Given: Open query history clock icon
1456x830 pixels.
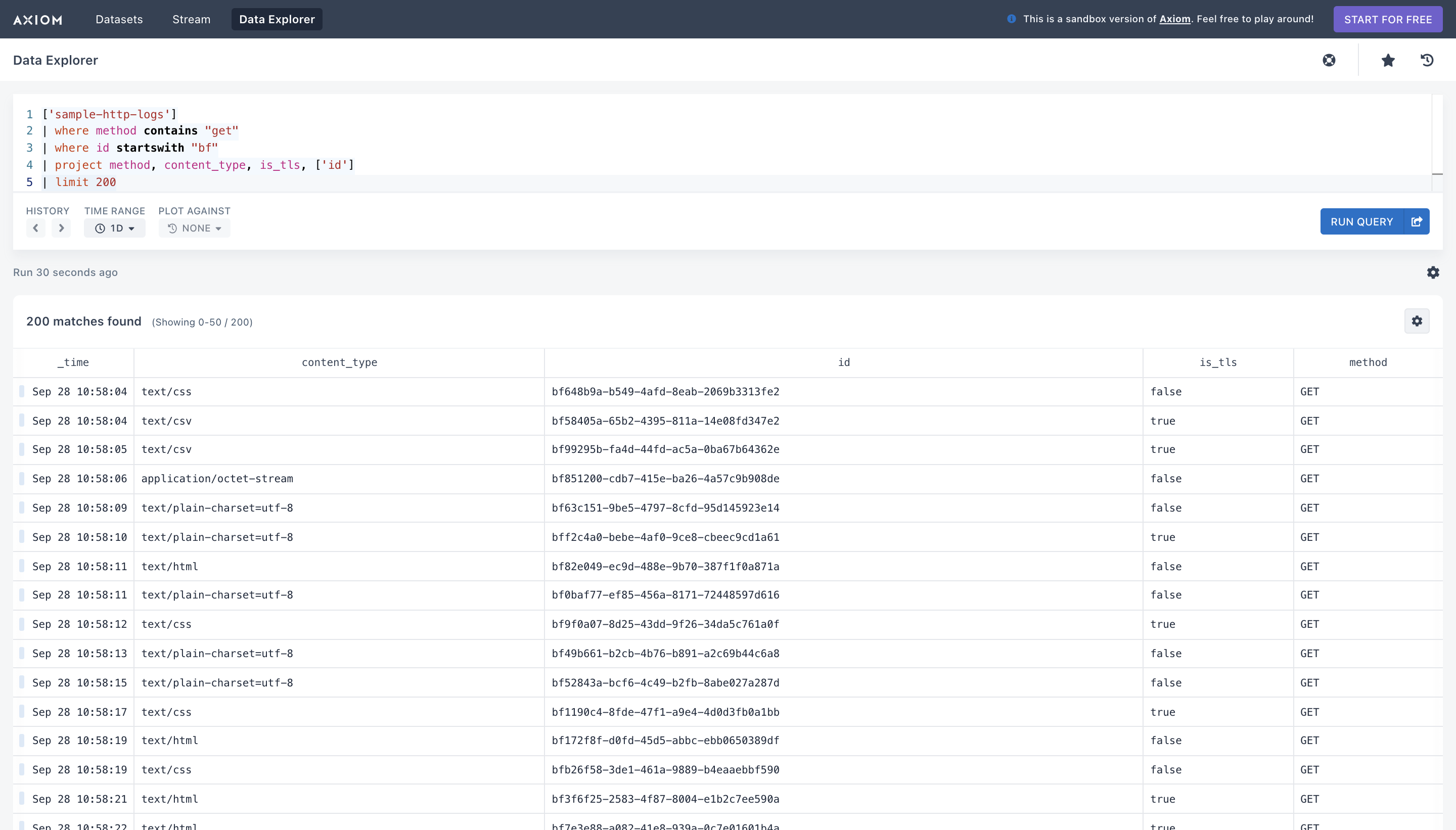Looking at the screenshot, I should coord(1427,60).
